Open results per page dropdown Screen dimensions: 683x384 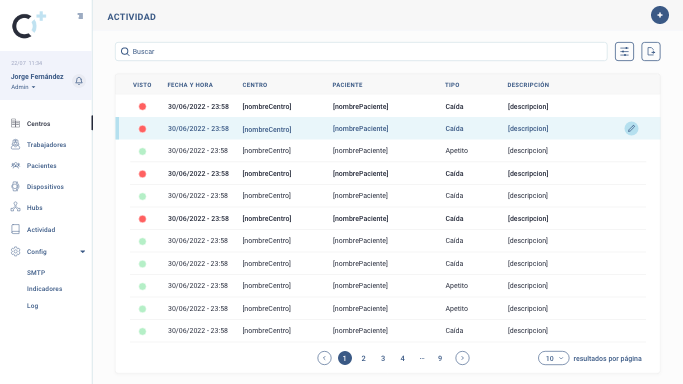[x=553, y=358]
